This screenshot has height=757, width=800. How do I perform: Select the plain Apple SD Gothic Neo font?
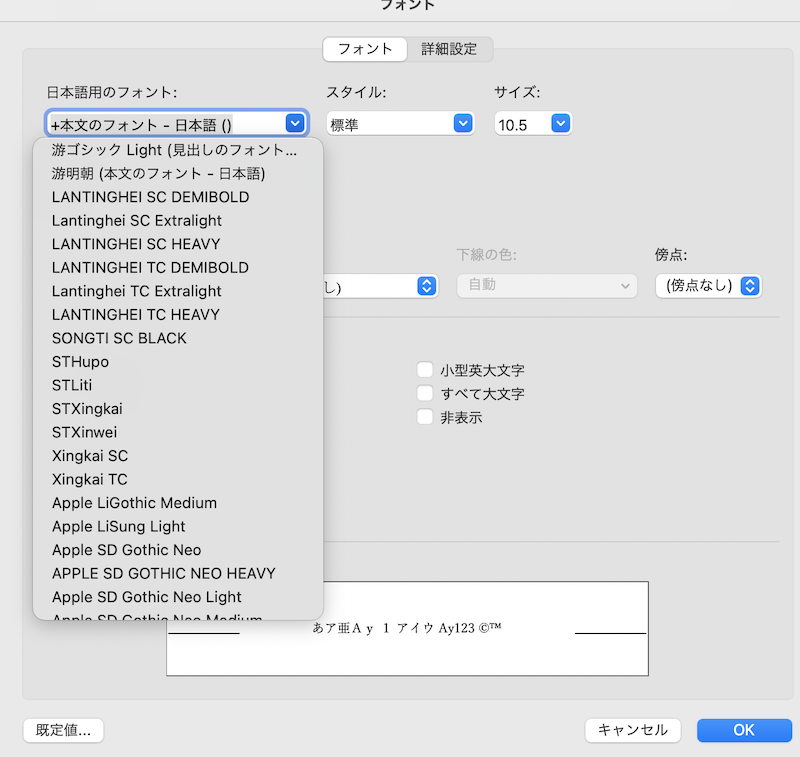[x=178, y=549]
